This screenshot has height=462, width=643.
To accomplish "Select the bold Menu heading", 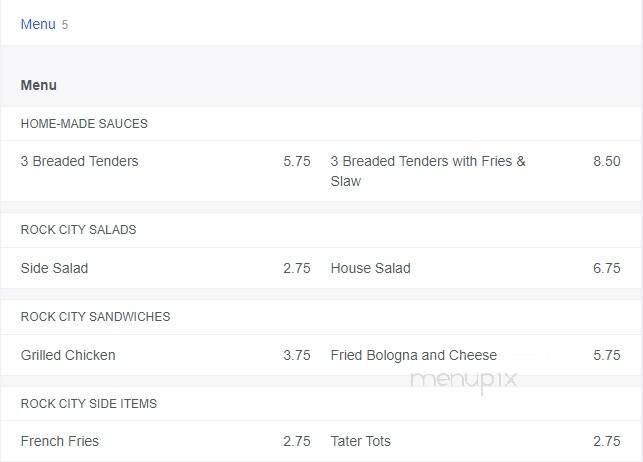I will click(x=39, y=85).
